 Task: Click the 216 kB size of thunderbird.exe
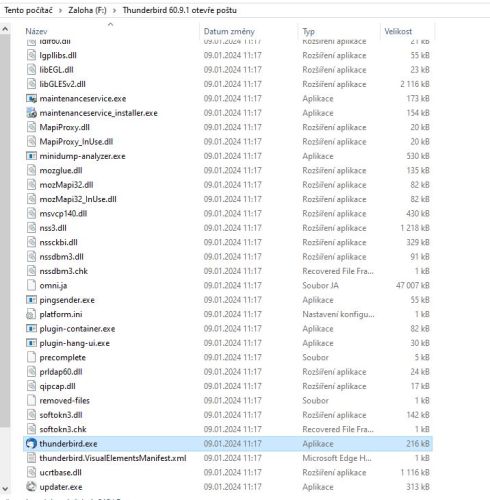pos(418,444)
